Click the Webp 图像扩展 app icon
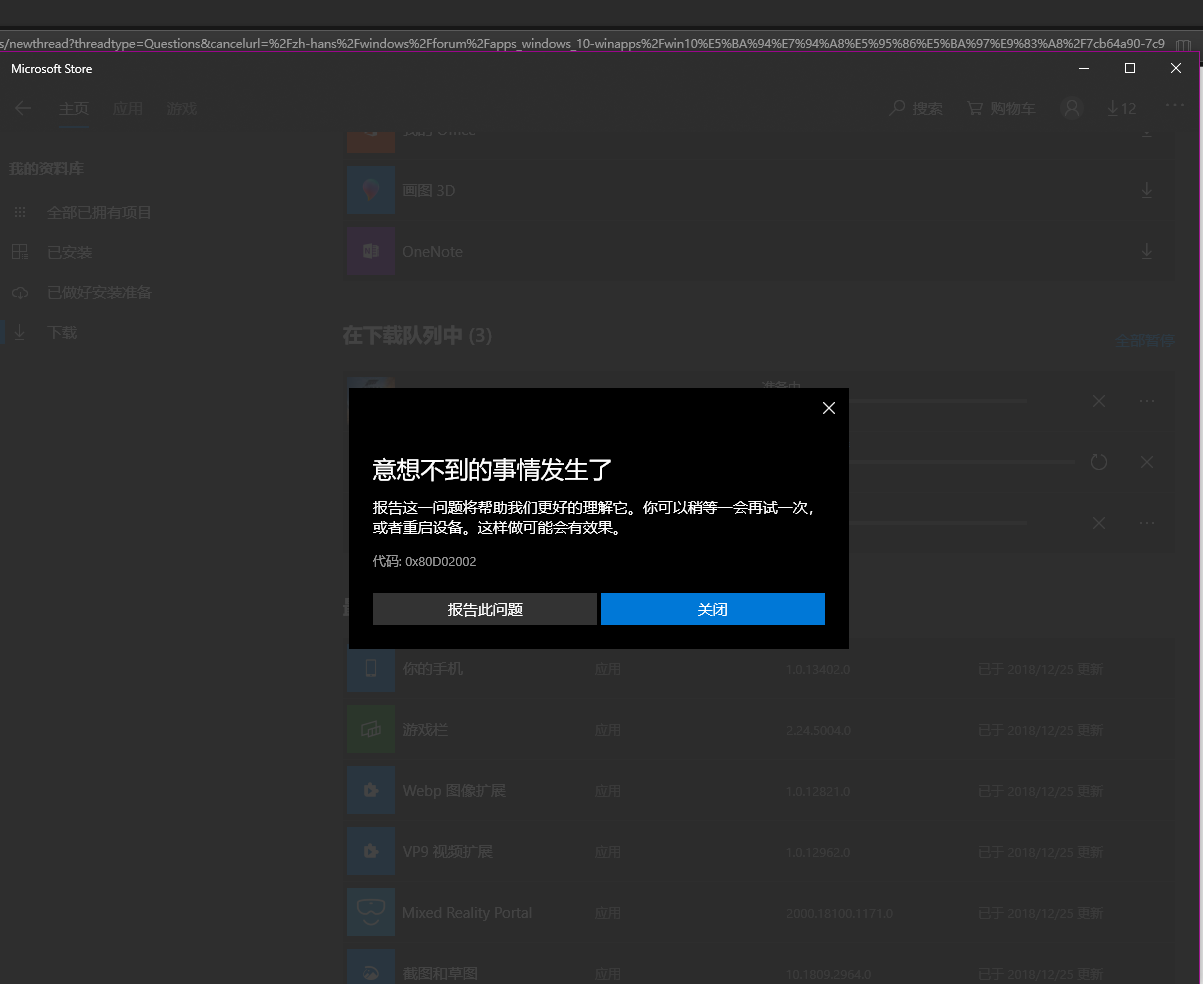 coord(371,791)
